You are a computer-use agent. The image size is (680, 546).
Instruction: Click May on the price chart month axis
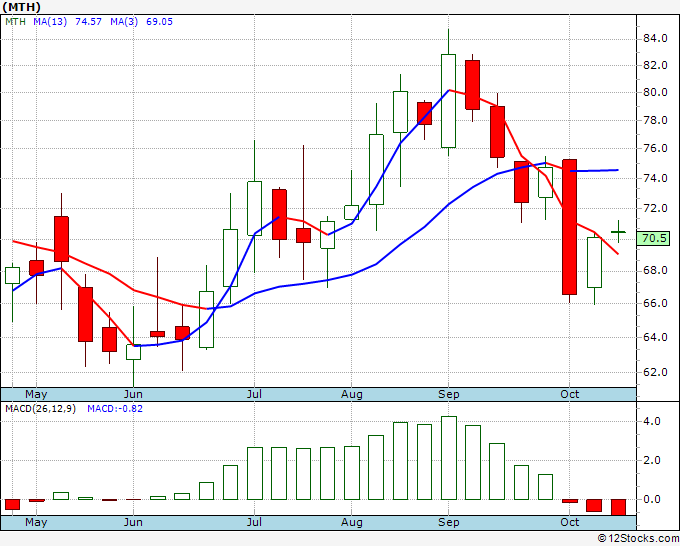[x=36, y=394]
